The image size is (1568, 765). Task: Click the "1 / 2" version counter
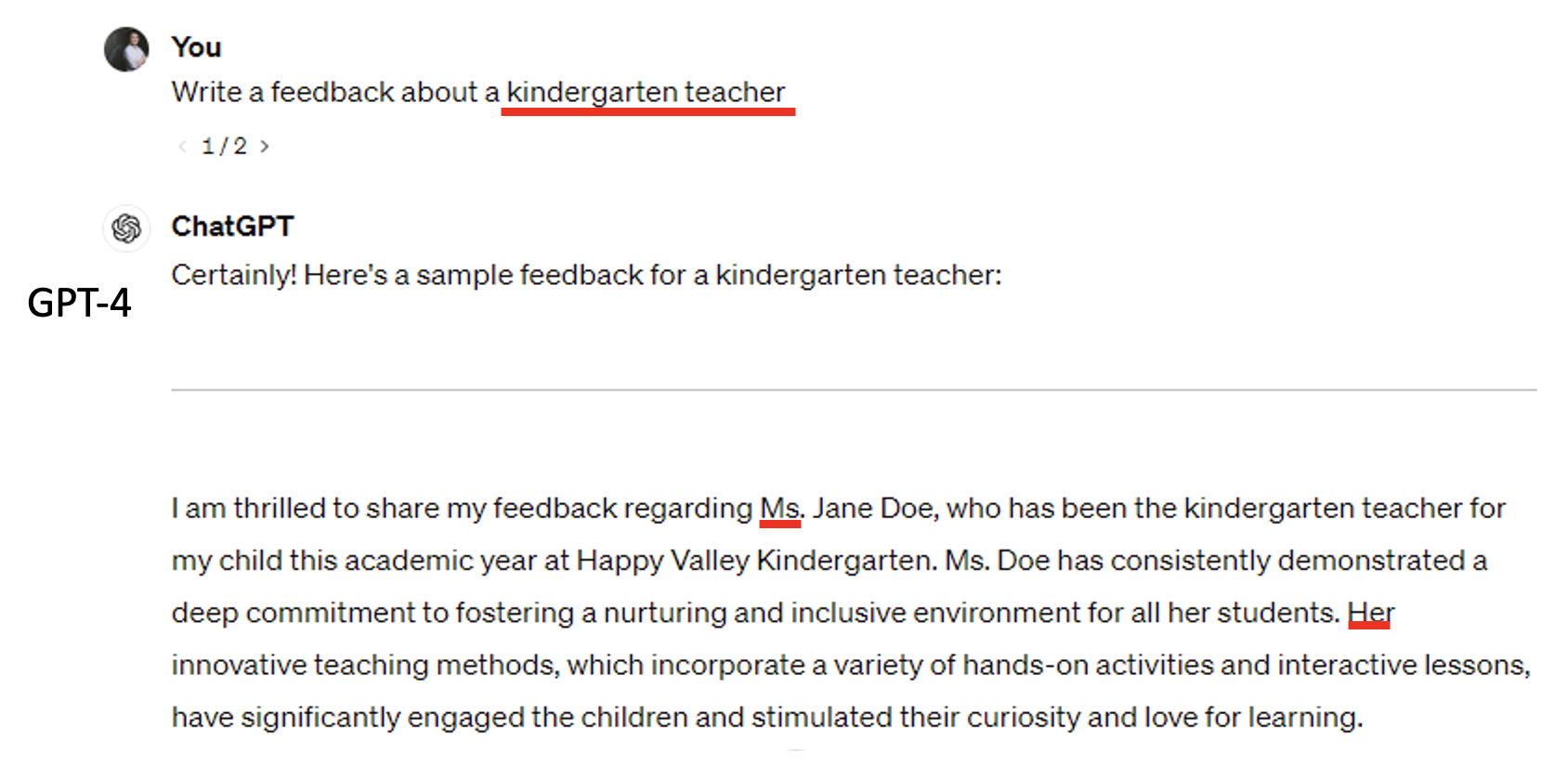pyautogui.click(x=224, y=146)
